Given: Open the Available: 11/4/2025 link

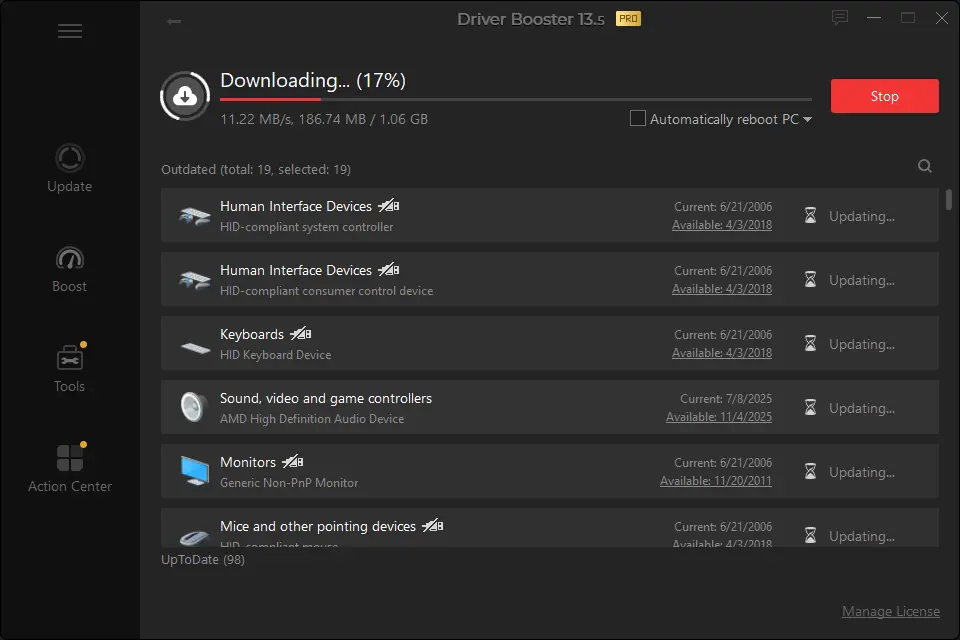Looking at the screenshot, I should pyautogui.click(x=719, y=416).
